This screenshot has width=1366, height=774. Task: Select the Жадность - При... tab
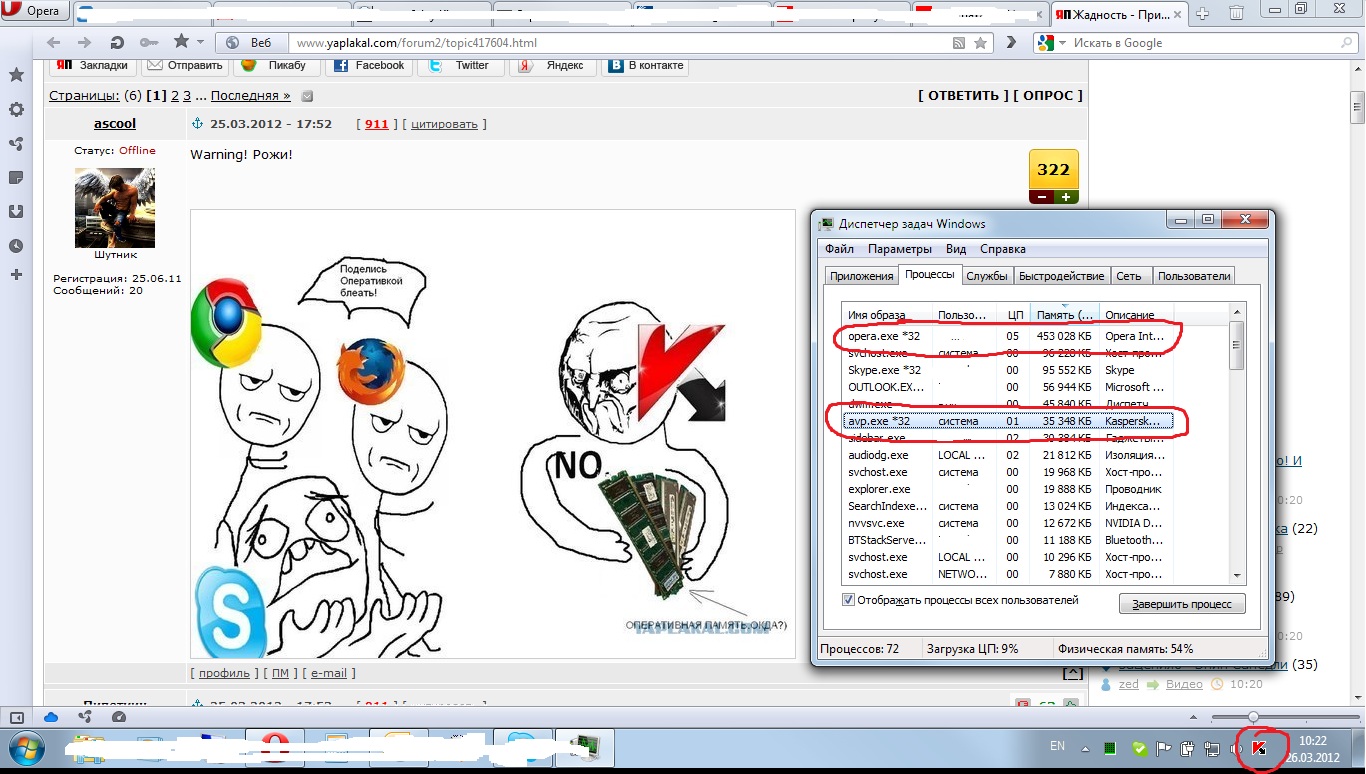tap(1119, 14)
